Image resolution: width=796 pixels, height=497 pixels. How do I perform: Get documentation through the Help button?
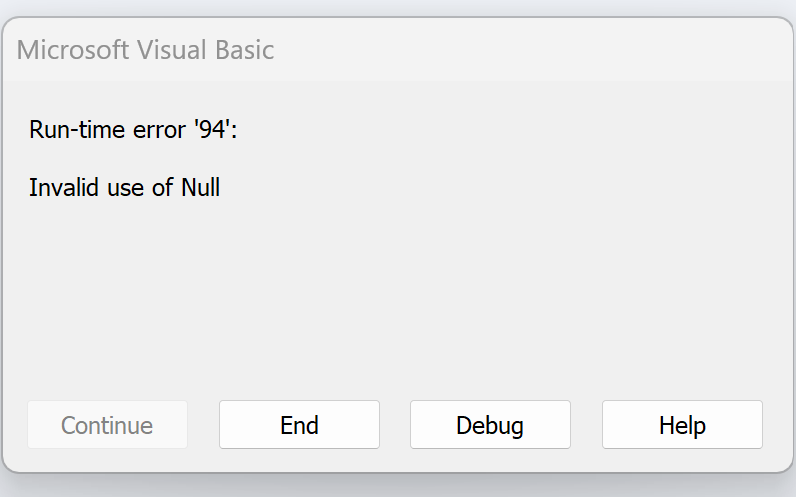click(682, 425)
